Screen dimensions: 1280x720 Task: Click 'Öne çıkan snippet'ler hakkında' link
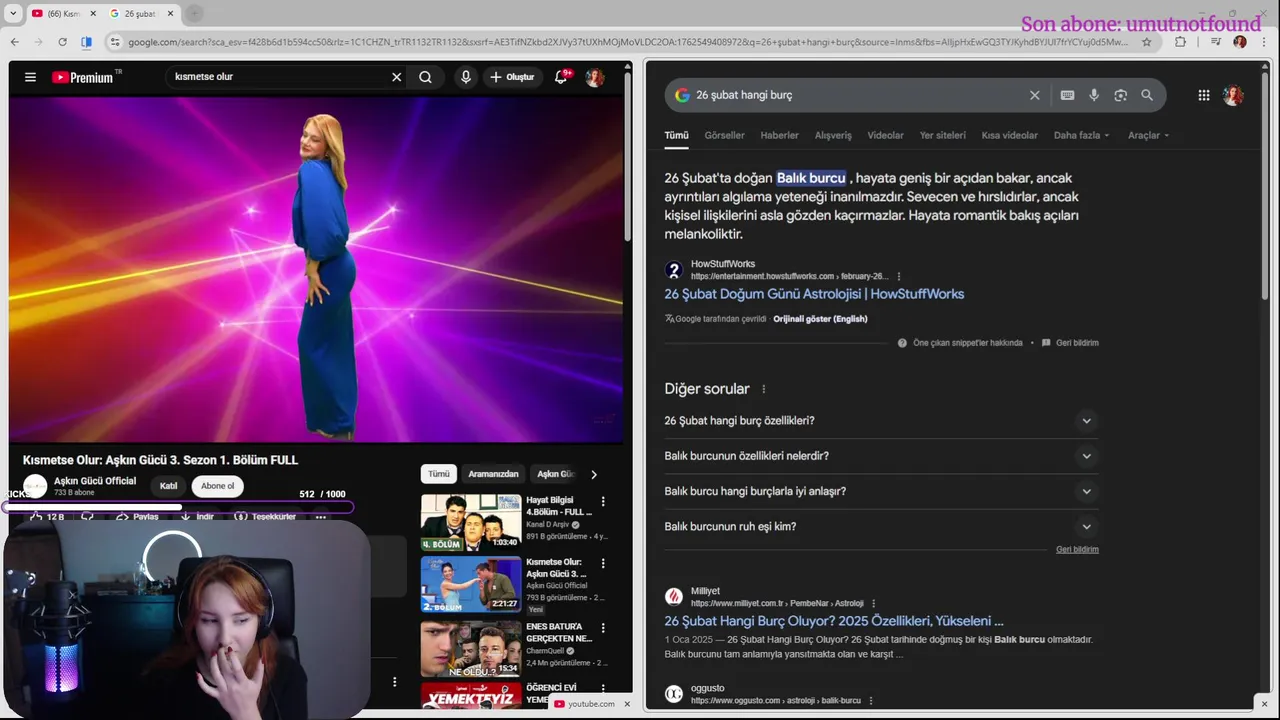point(968,343)
